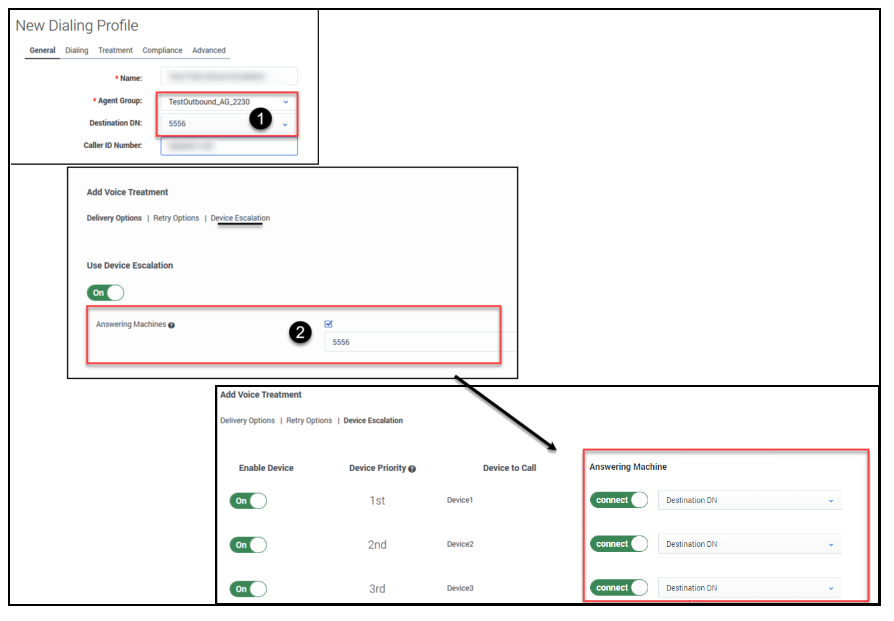Expand the Destination DN dropdown showing 5556
This screenshot has height=621, width=894.
(229, 124)
